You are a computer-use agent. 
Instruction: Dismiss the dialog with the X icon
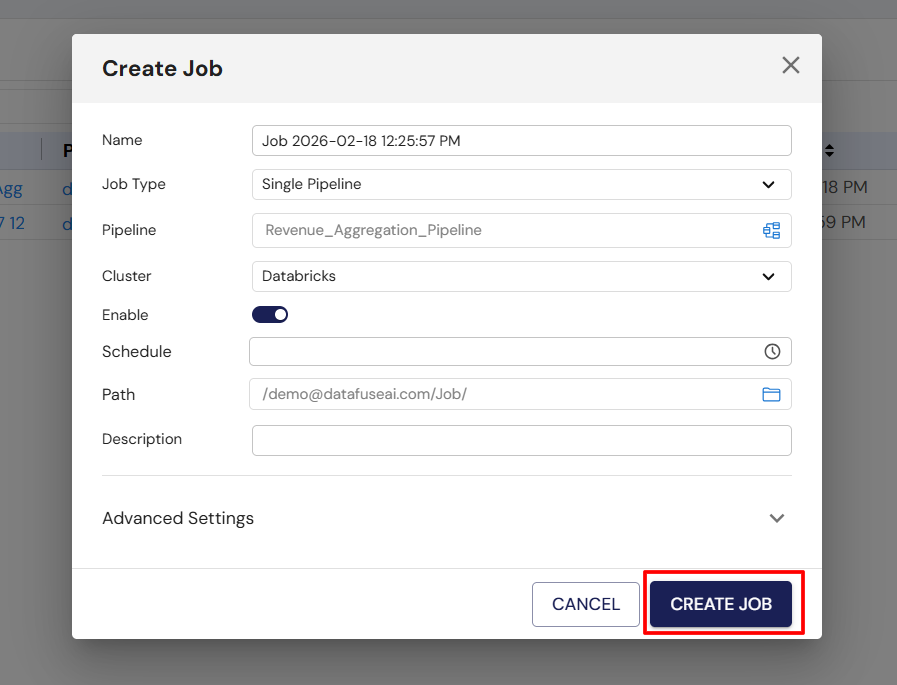point(790,65)
